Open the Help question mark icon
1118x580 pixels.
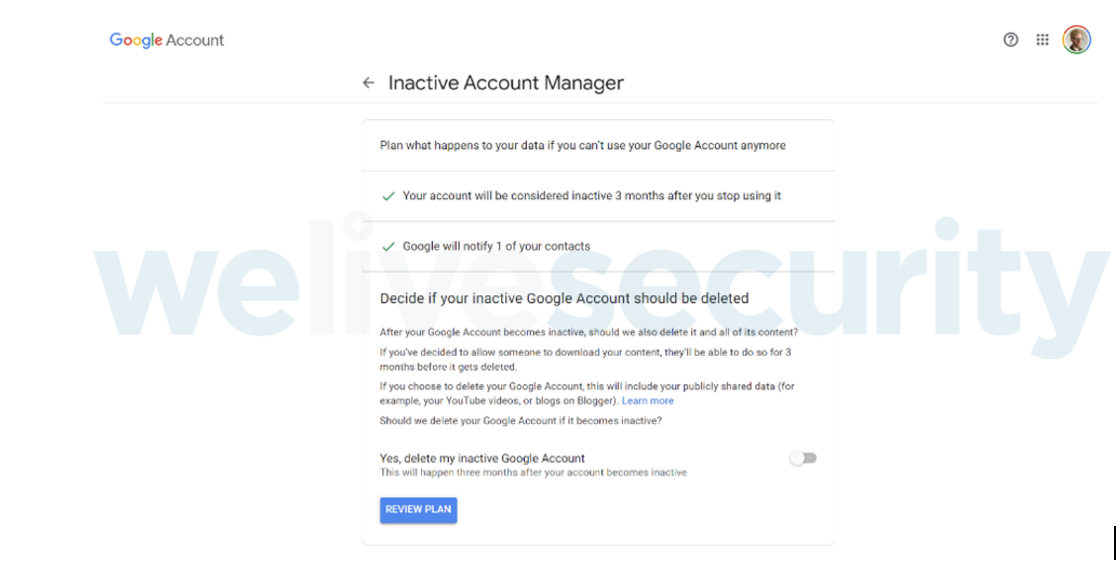click(1010, 40)
